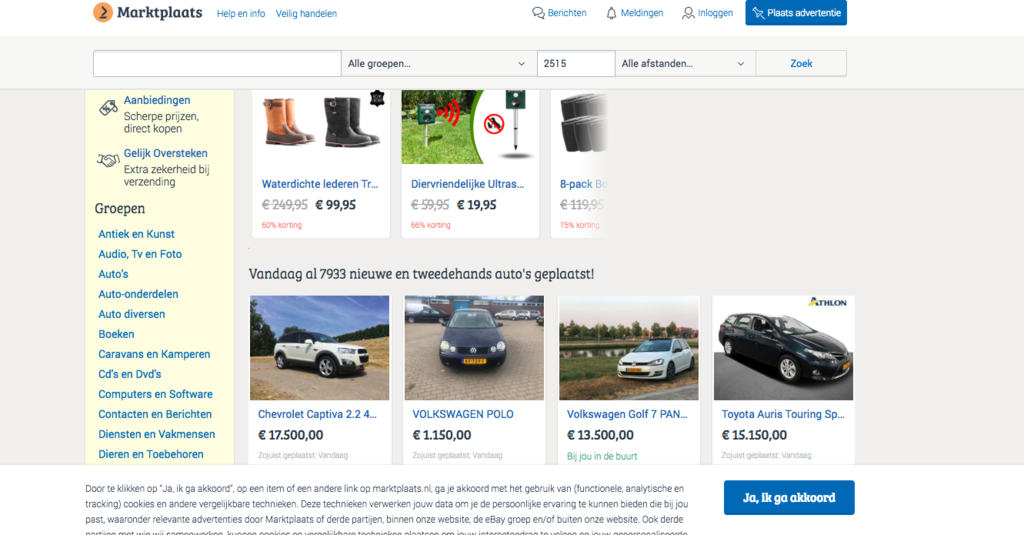The image size is (1024, 535).
Task: Click the postcode field showing 2515
Action: pyautogui.click(x=576, y=63)
